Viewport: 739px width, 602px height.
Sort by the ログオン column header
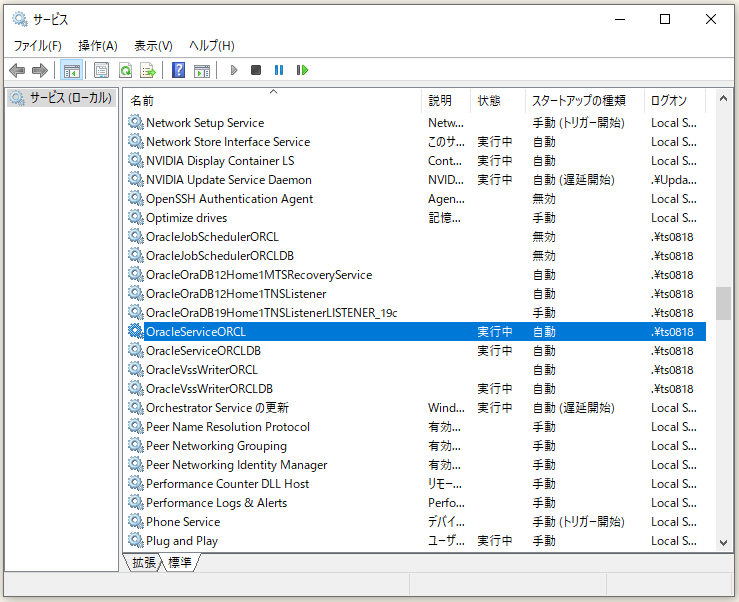click(675, 100)
